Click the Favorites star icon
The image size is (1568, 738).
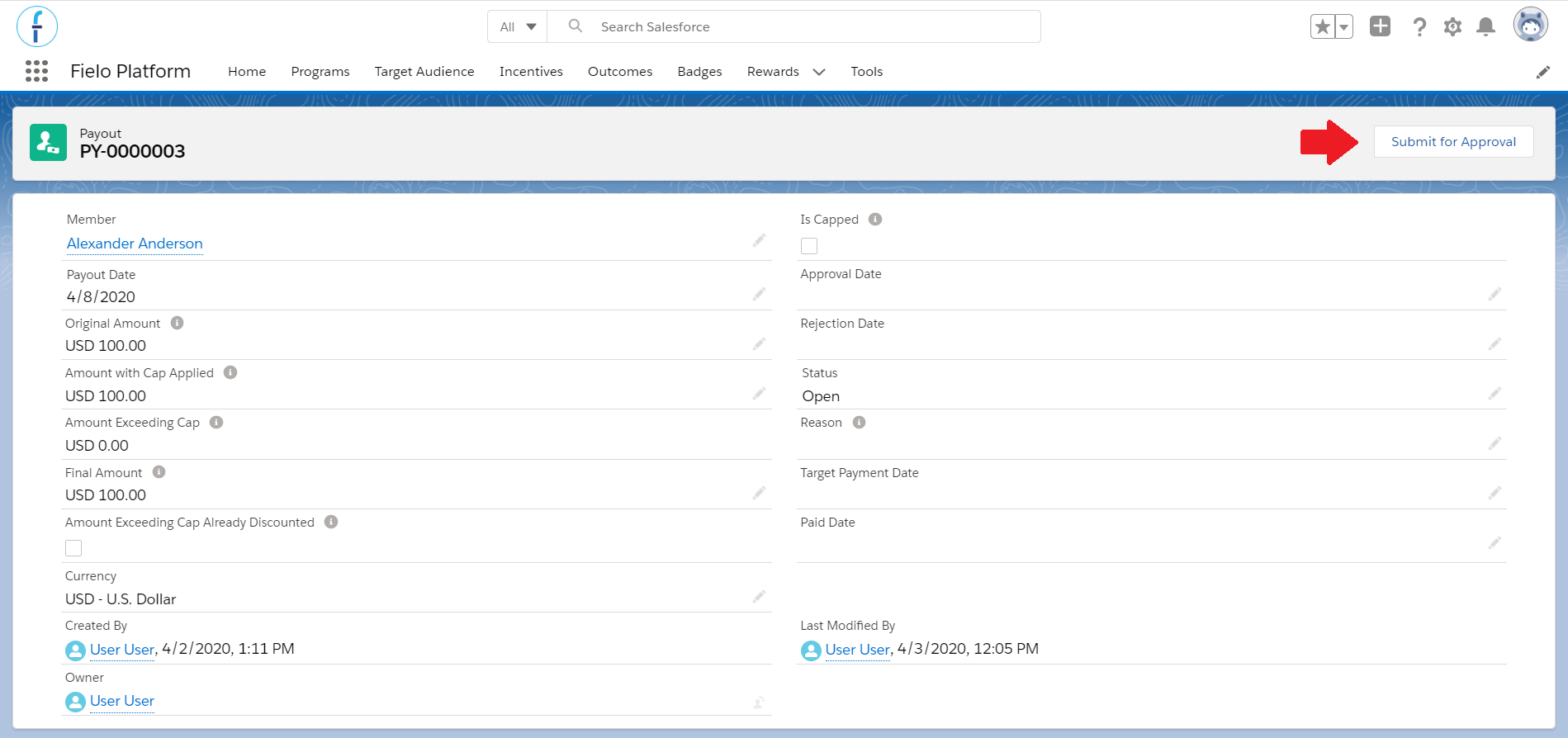(x=1323, y=26)
